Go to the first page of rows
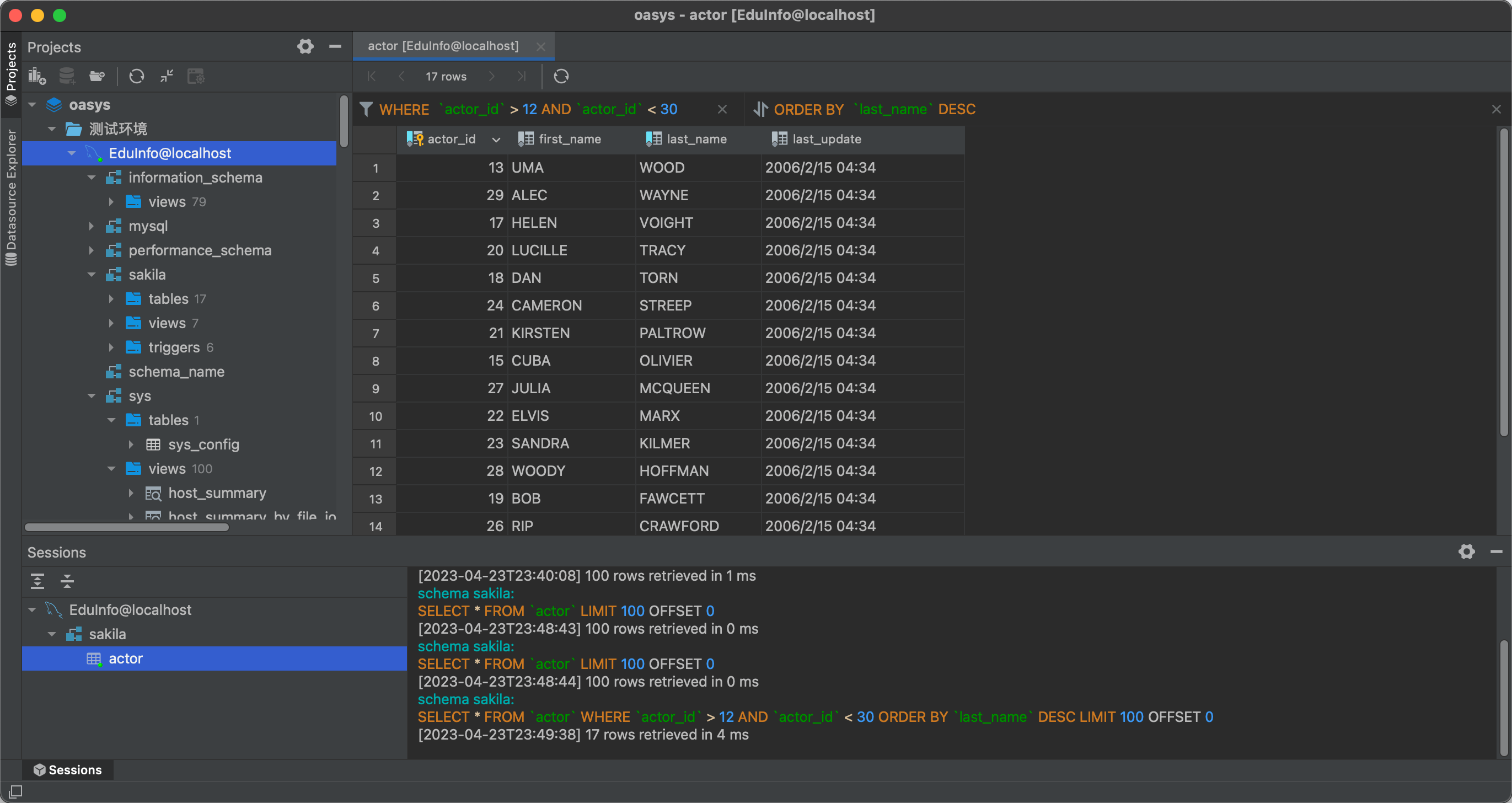The height and width of the screenshot is (803, 1512). pyautogui.click(x=372, y=76)
